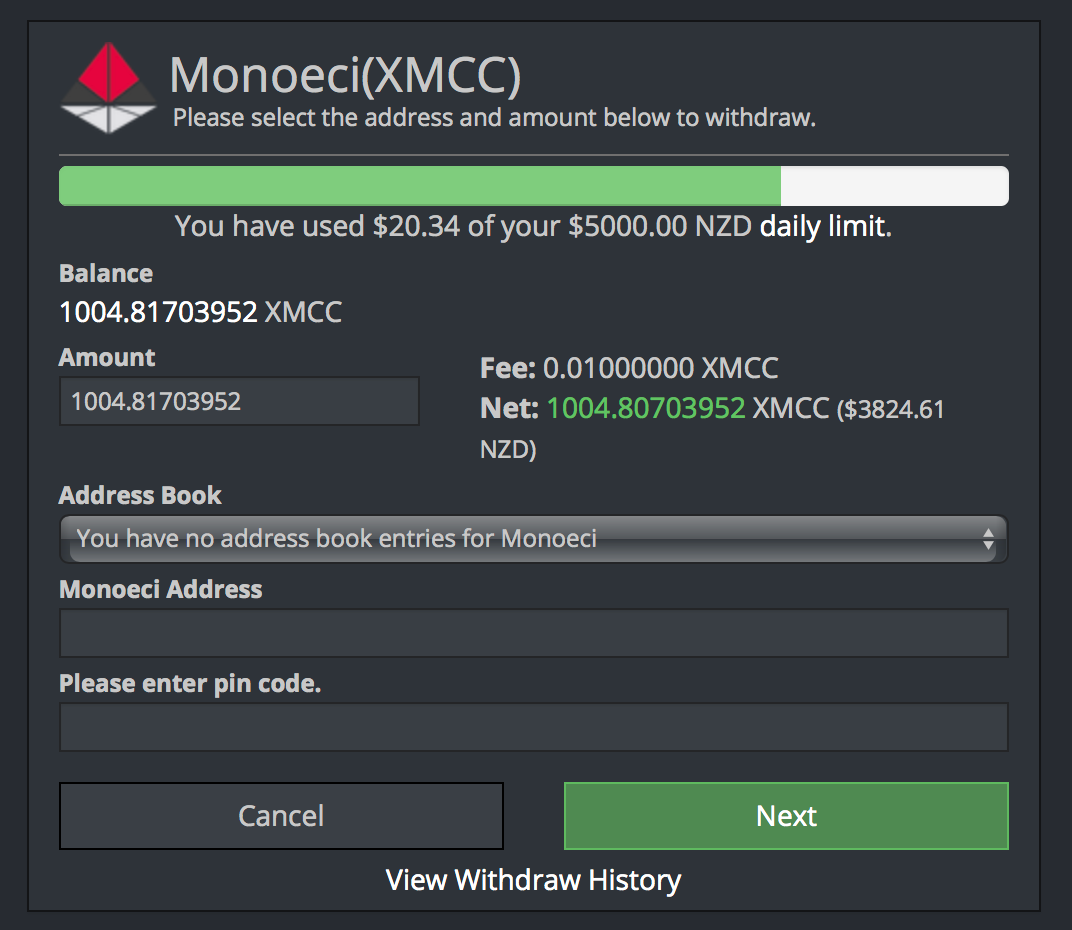Click the Address Book dropdown arrows
The image size is (1072, 930).
click(x=988, y=539)
